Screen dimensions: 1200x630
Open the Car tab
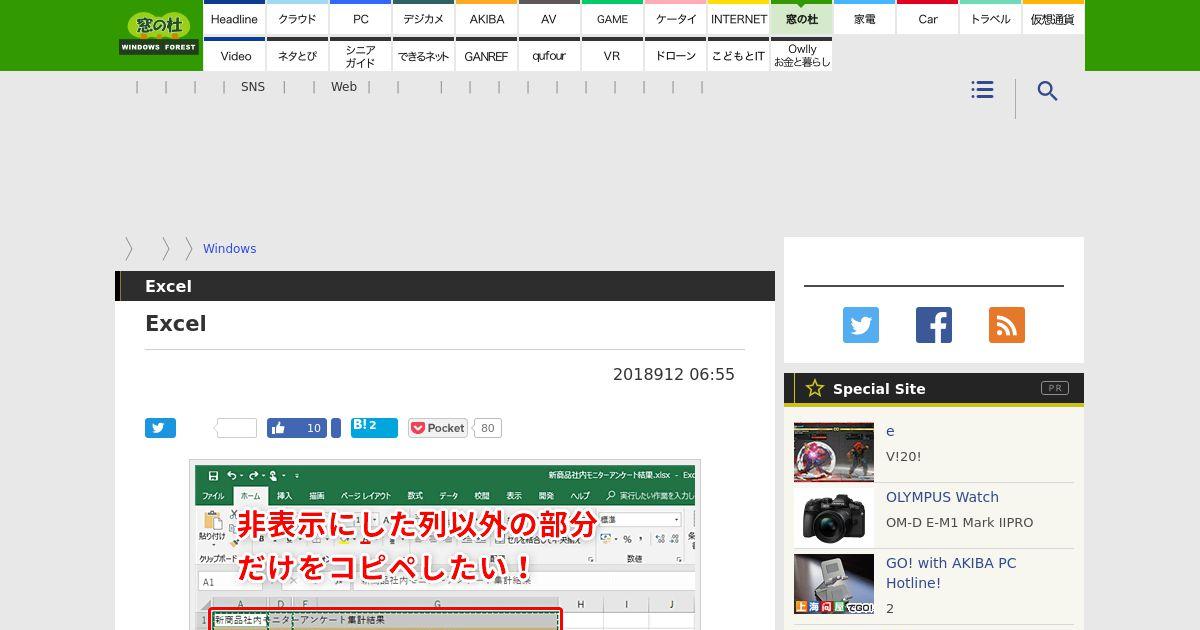[927, 18]
